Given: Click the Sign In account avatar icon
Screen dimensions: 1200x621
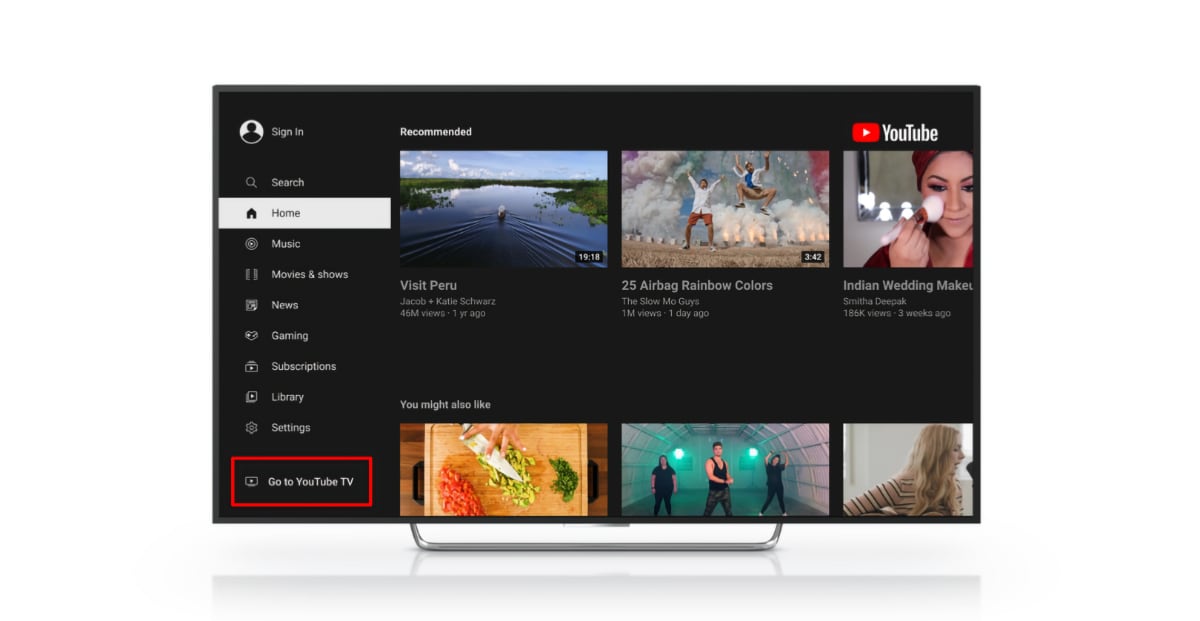Looking at the screenshot, I should [x=251, y=132].
